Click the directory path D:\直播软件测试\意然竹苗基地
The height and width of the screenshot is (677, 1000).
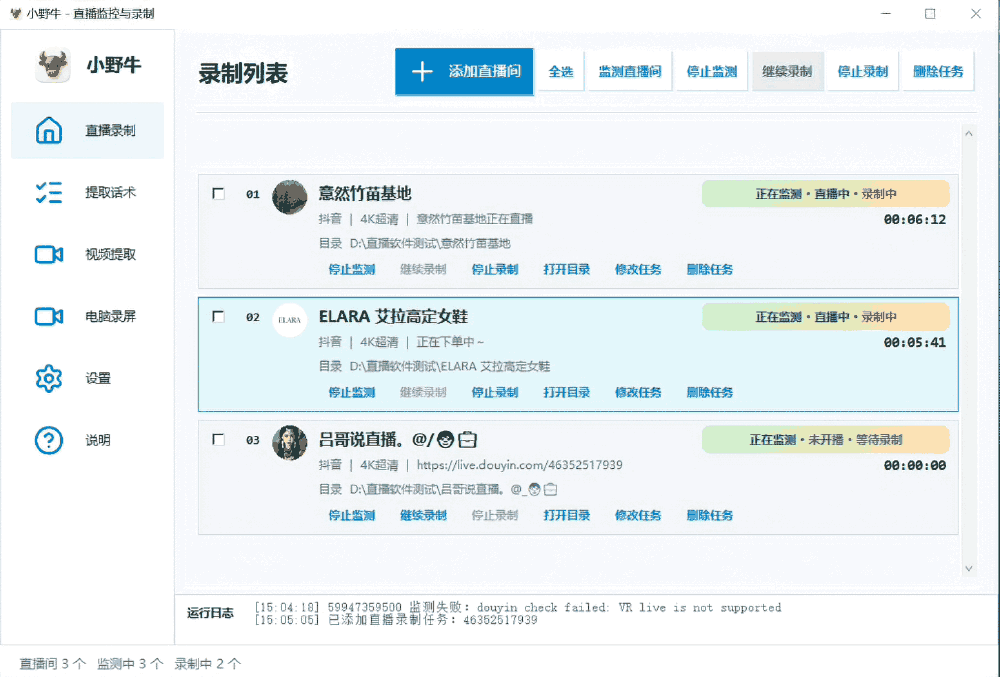[x=430, y=244]
